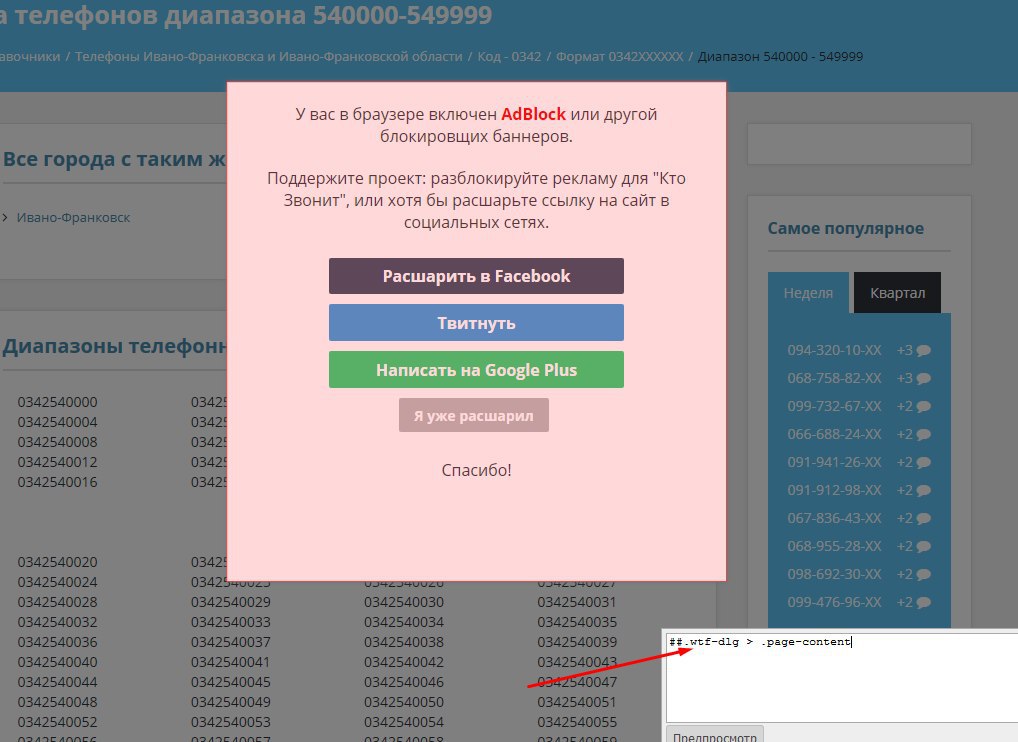Click the 'Я уже расшарил' button
Image resolution: width=1018 pixels, height=742 pixels.
point(474,415)
